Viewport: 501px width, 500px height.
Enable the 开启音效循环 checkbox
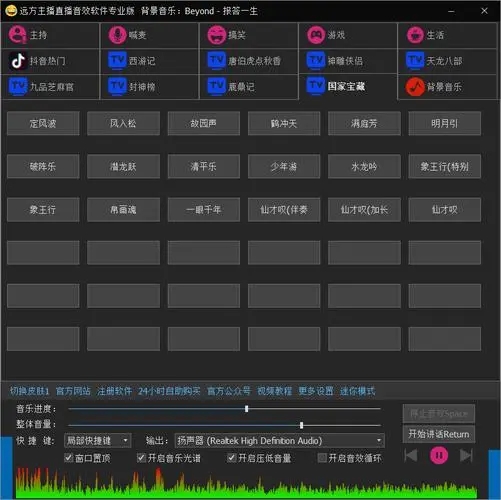pos(322,458)
